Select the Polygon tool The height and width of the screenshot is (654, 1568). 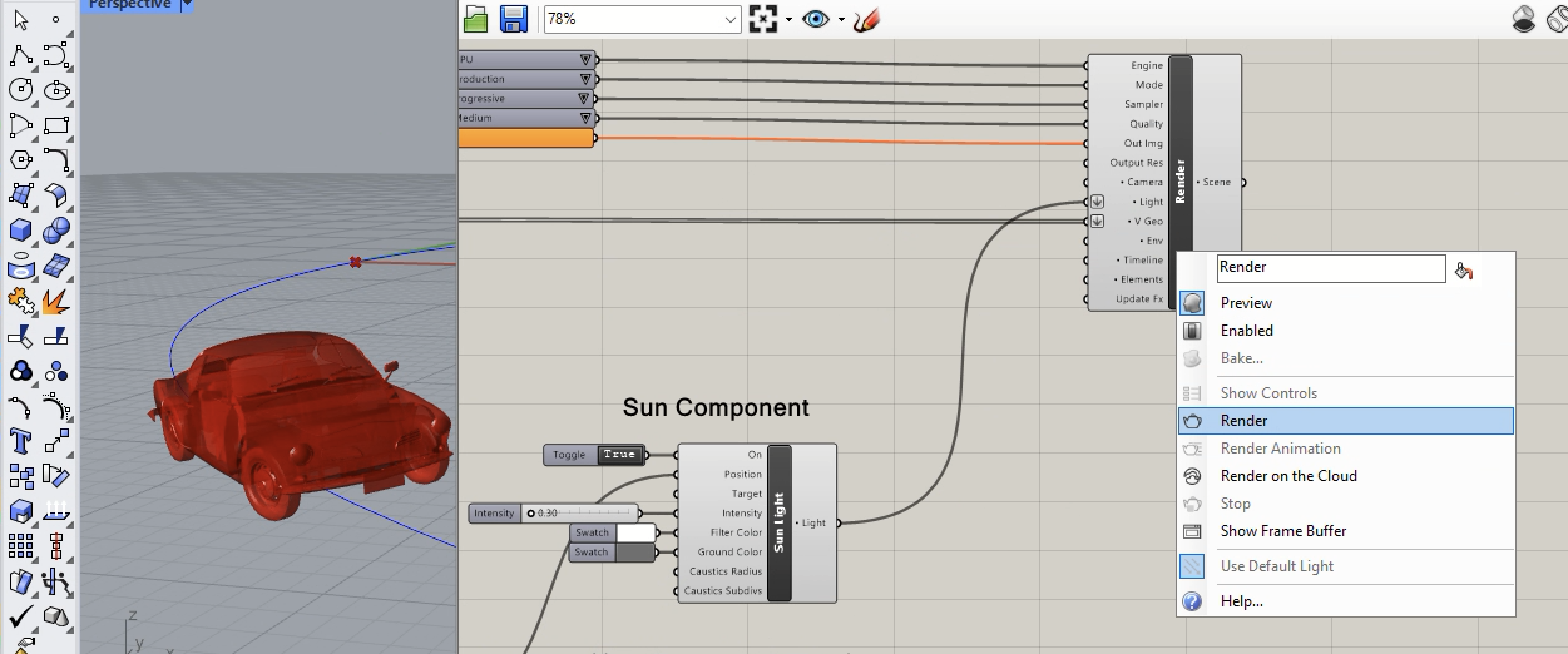coord(21,160)
